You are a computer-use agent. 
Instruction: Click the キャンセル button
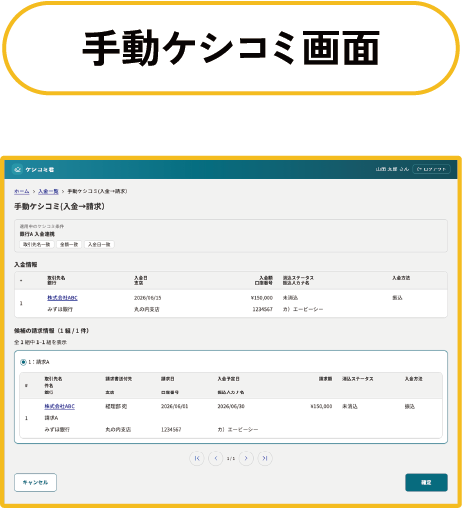point(35,482)
